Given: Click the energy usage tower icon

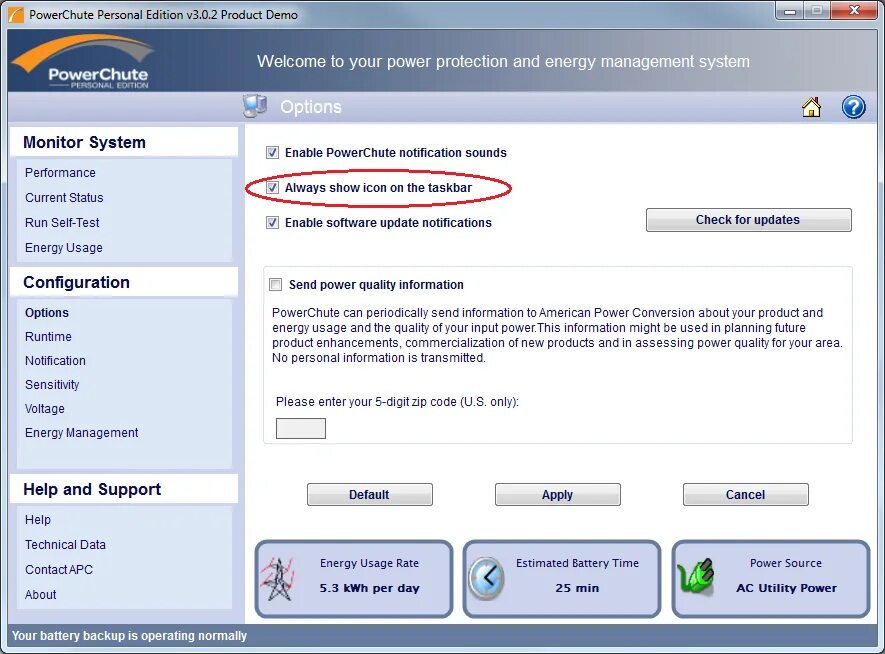Looking at the screenshot, I should click(x=277, y=578).
